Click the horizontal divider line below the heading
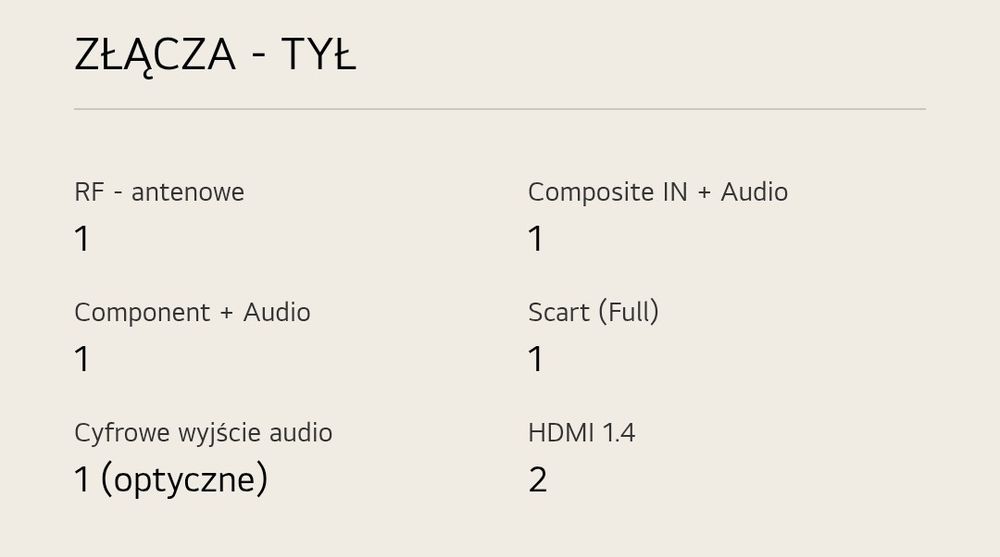Viewport: 1000px width, 557px height. tap(500, 108)
